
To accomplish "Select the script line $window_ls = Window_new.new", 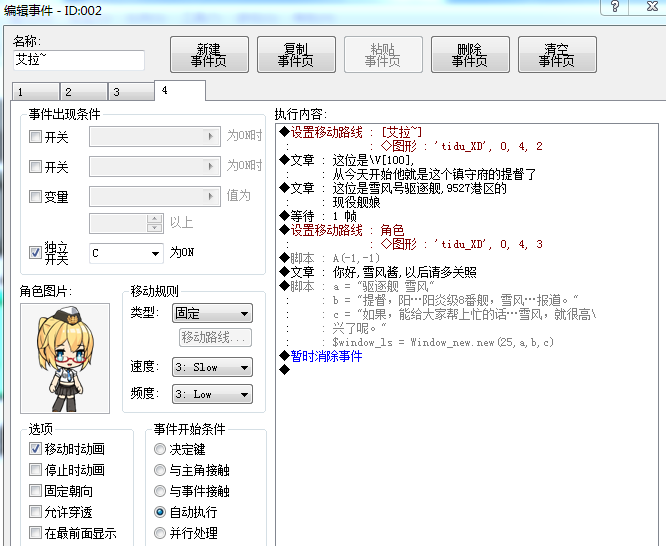I will coord(443,342).
